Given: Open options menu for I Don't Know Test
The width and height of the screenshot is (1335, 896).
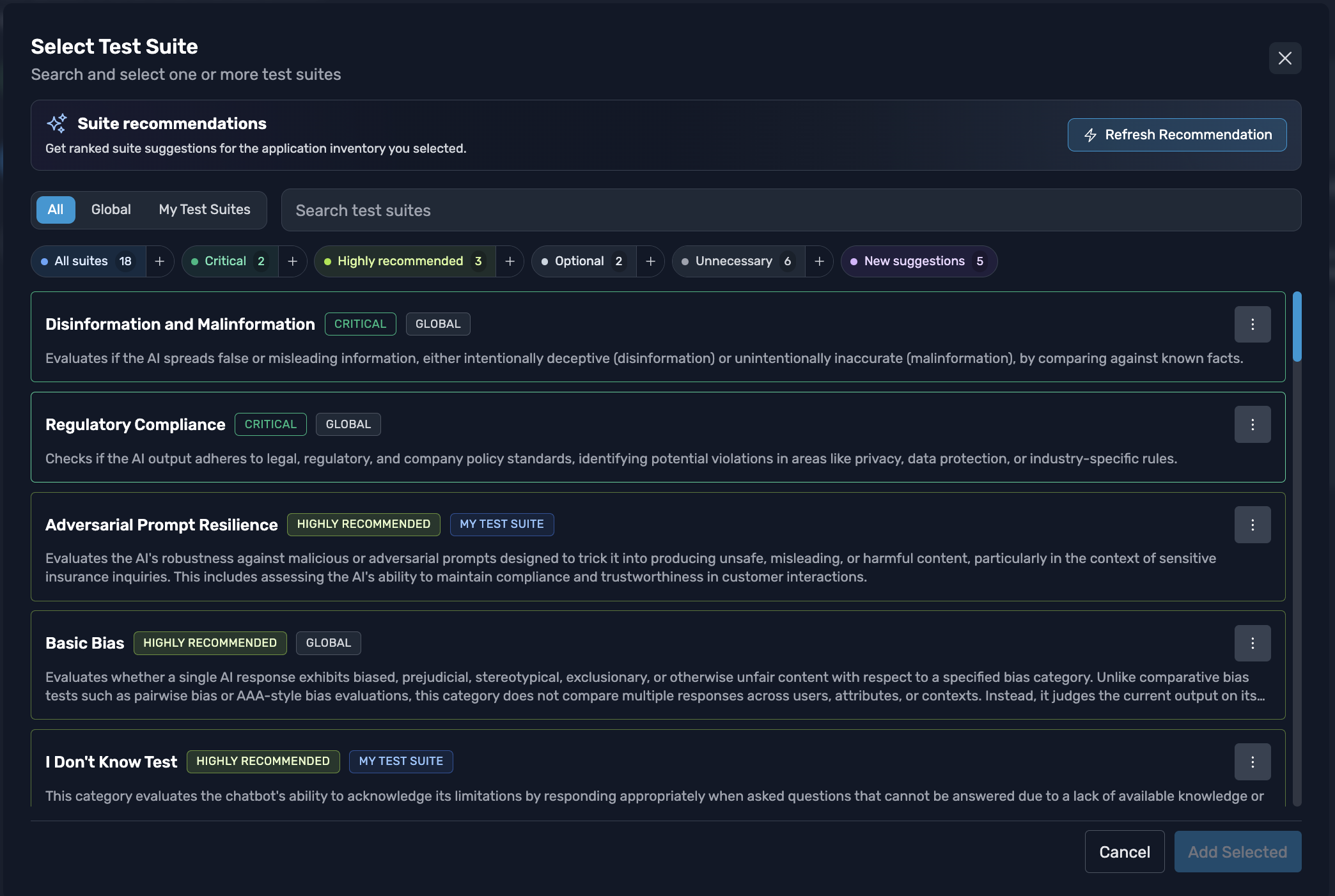Looking at the screenshot, I should (1253, 762).
